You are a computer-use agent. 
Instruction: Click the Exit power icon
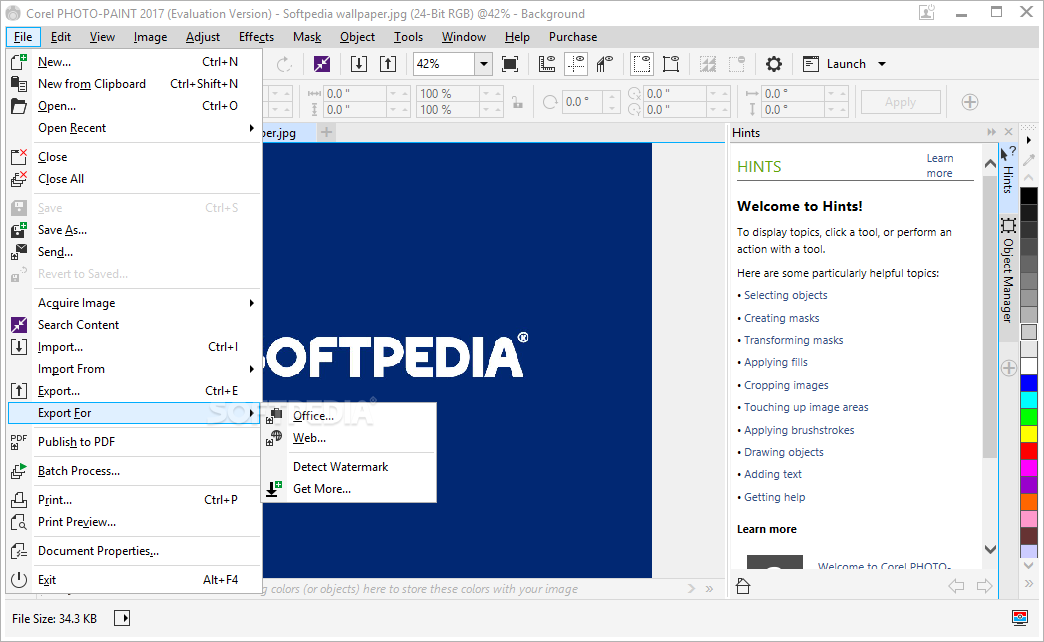tap(19, 580)
